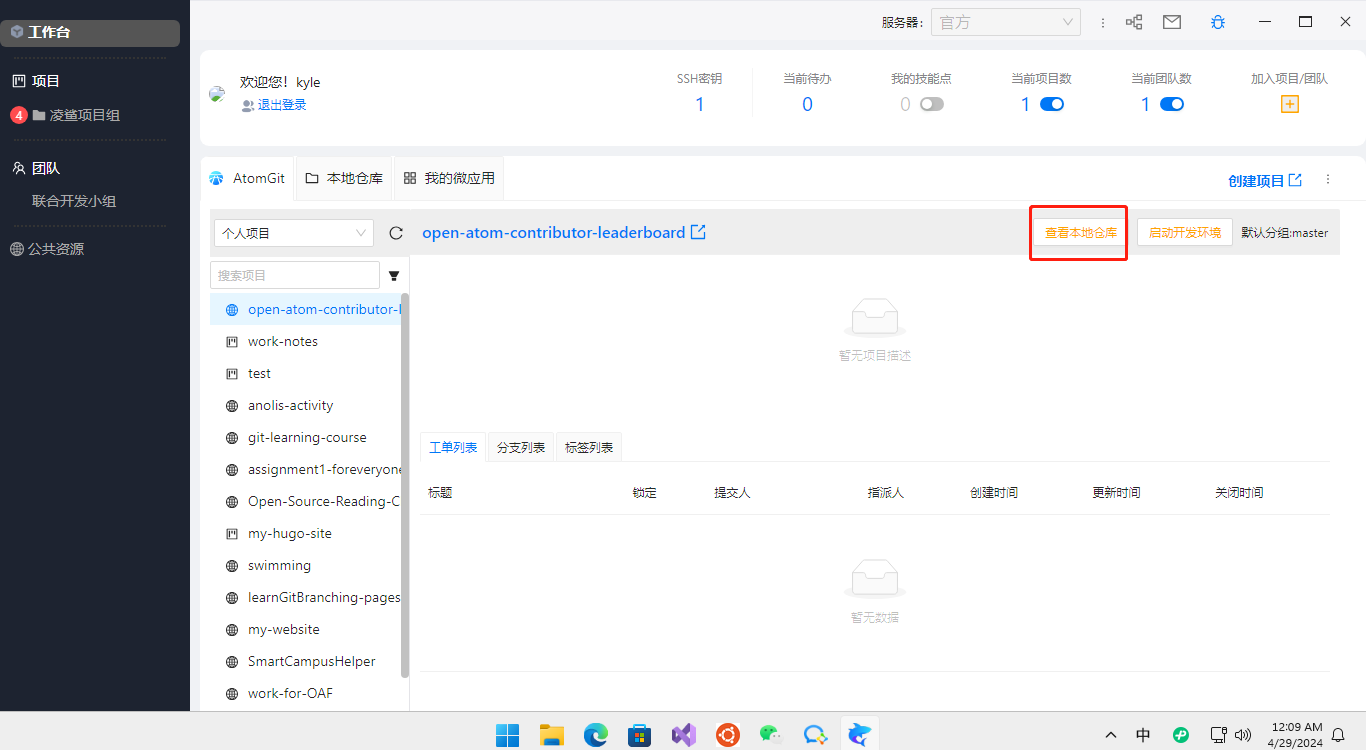Open Microsoft Store from taskbar
1366x750 pixels.
(x=640, y=735)
